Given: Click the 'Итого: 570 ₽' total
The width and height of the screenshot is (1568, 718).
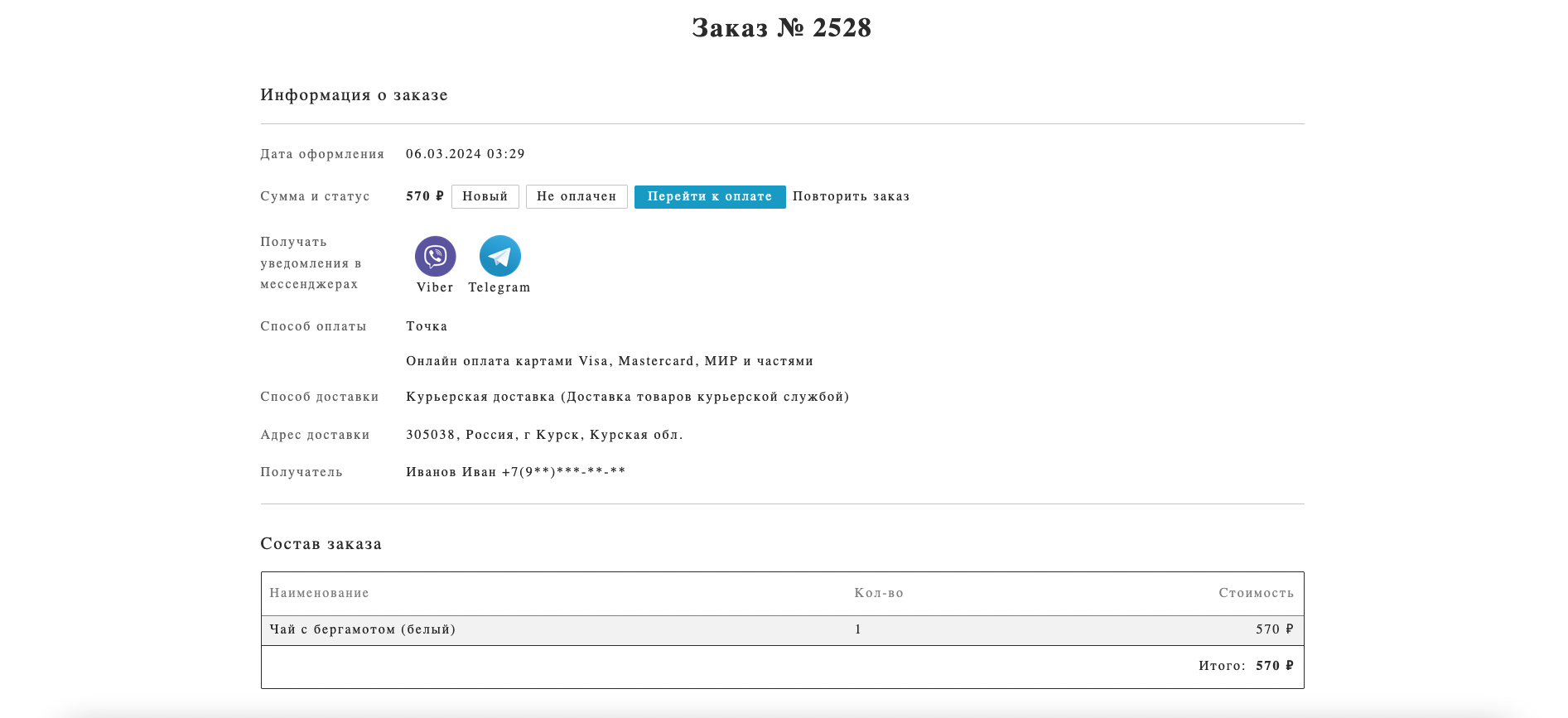Looking at the screenshot, I should [x=1246, y=666].
